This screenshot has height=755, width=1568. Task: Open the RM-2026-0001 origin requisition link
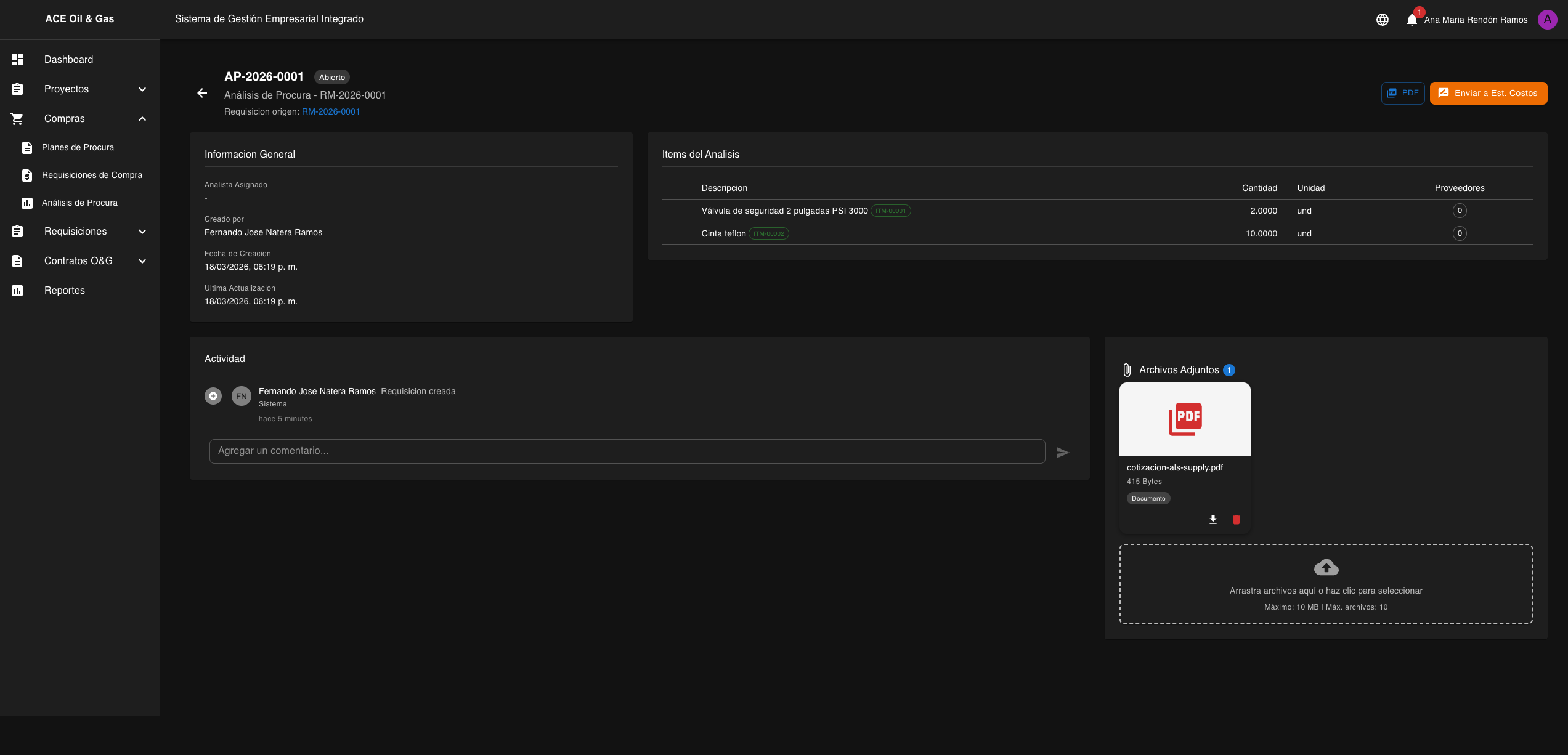point(330,112)
